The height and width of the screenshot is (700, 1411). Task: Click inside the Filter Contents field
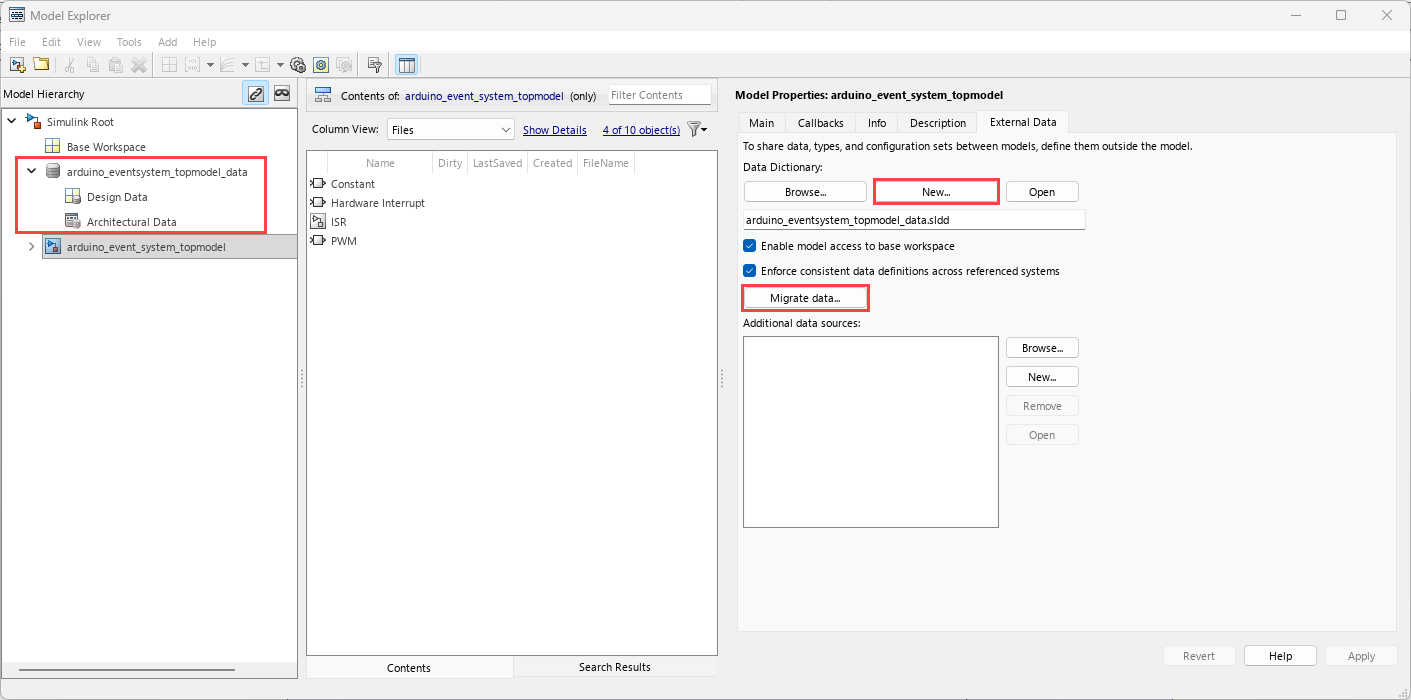point(659,94)
